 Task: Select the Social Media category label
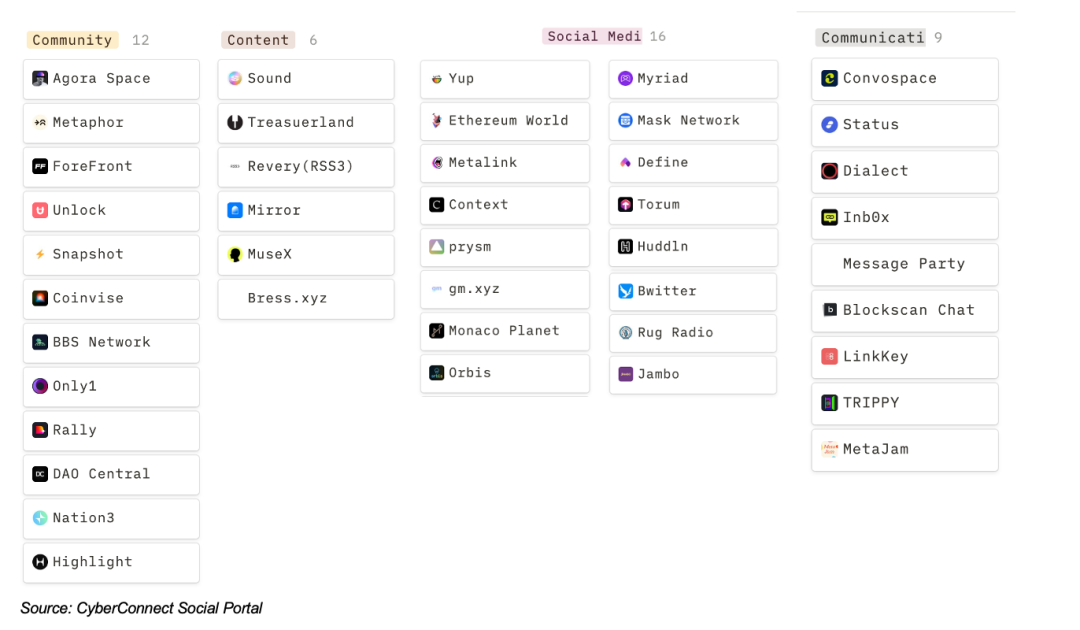pyautogui.click(x=593, y=36)
